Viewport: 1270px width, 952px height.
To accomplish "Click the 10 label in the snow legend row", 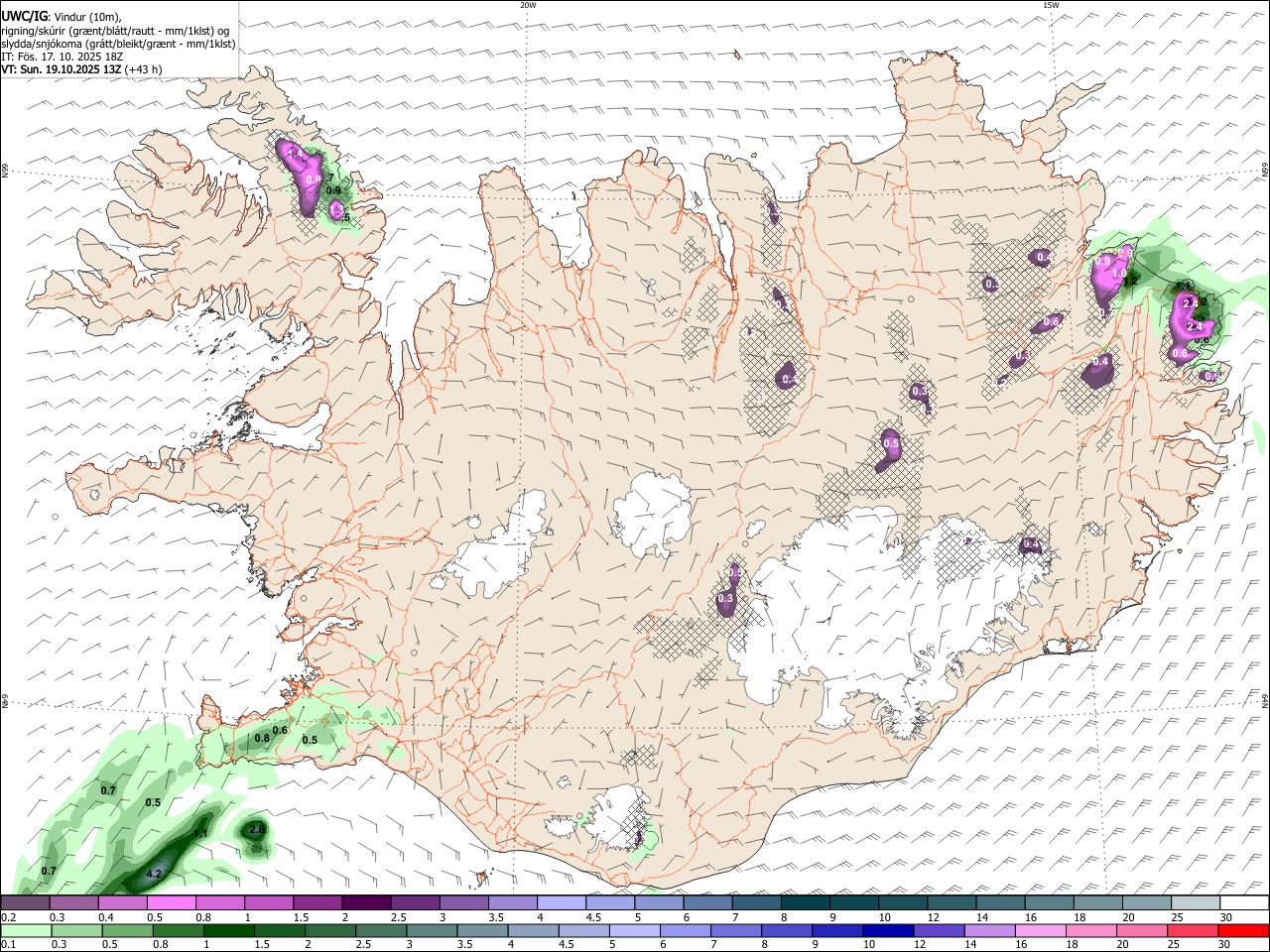I will 884,917.
